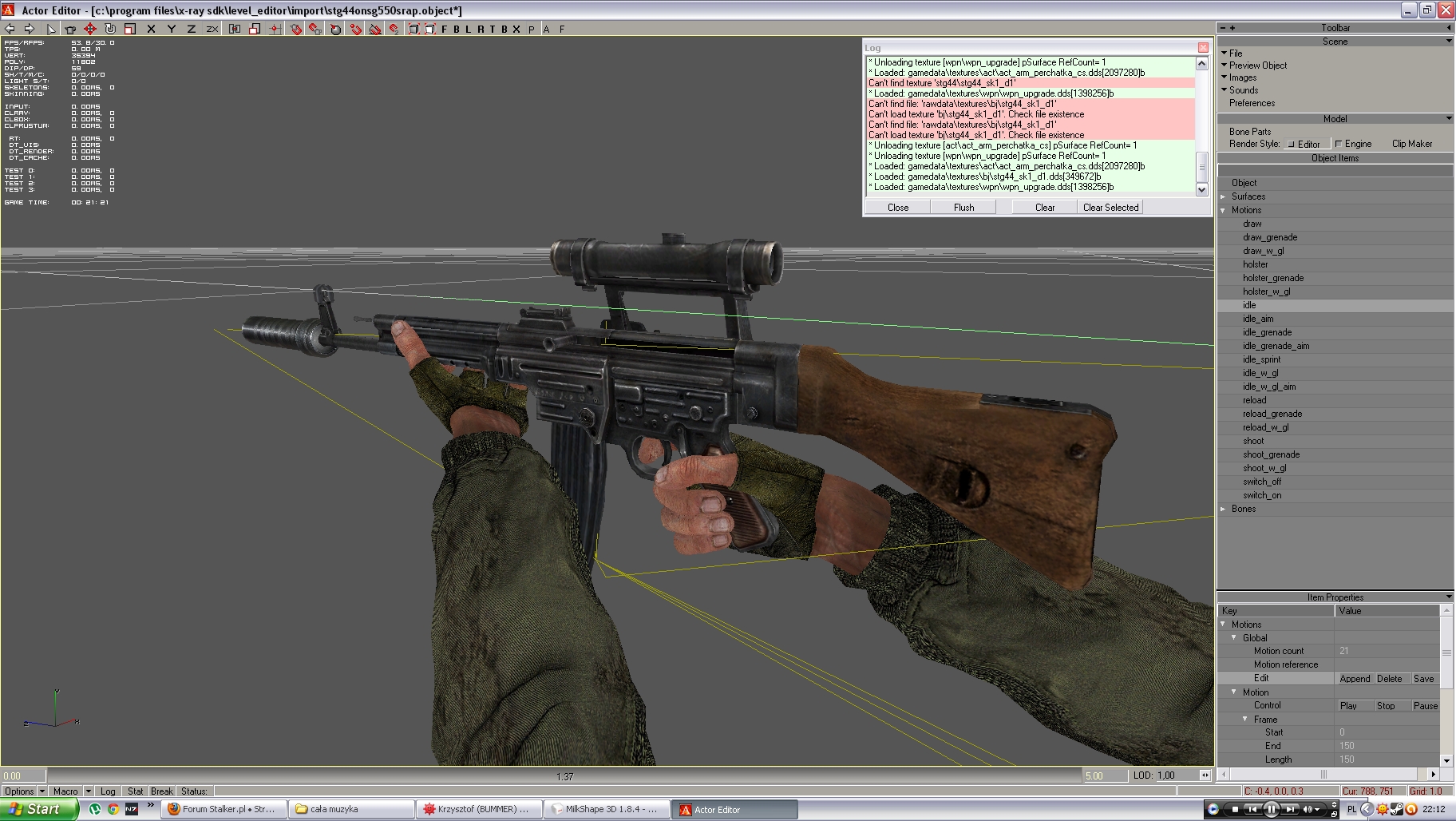Click the Steam tray icon
Image resolution: width=1456 pixels, height=821 pixels.
pos(1397,809)
